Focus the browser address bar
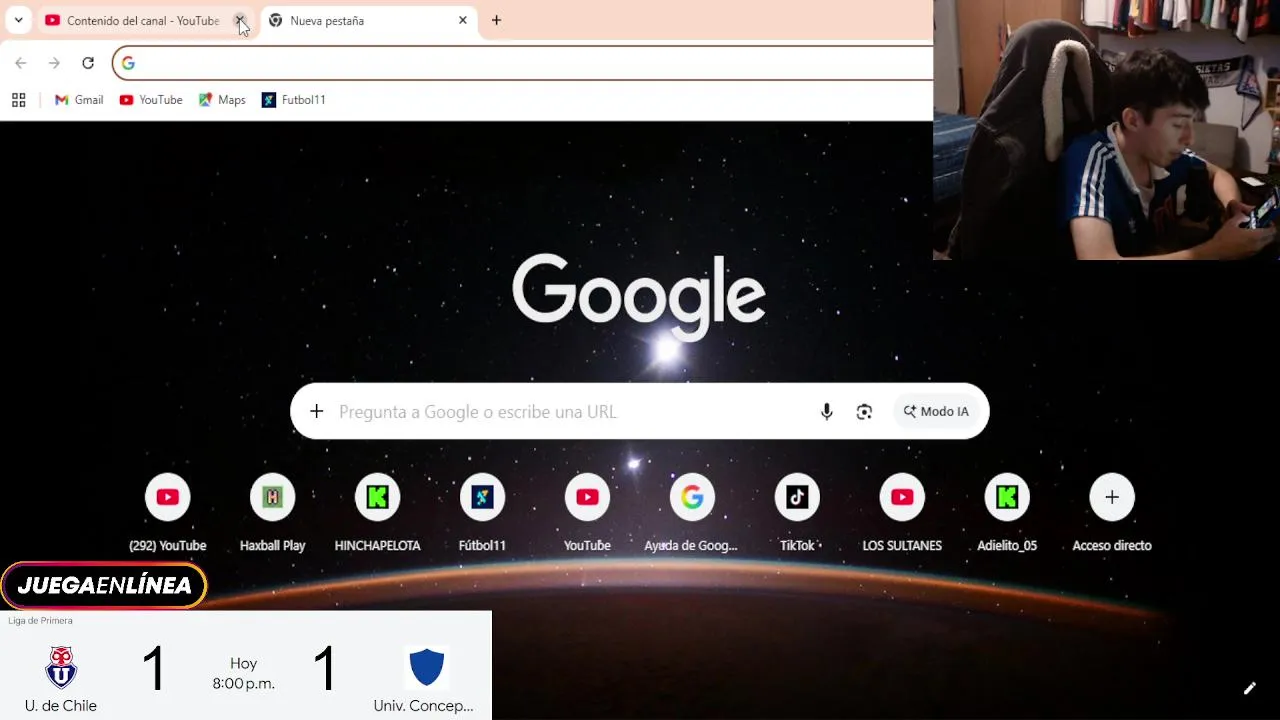The width and height of the screenshot is (1280, 720). click(523, 63)
